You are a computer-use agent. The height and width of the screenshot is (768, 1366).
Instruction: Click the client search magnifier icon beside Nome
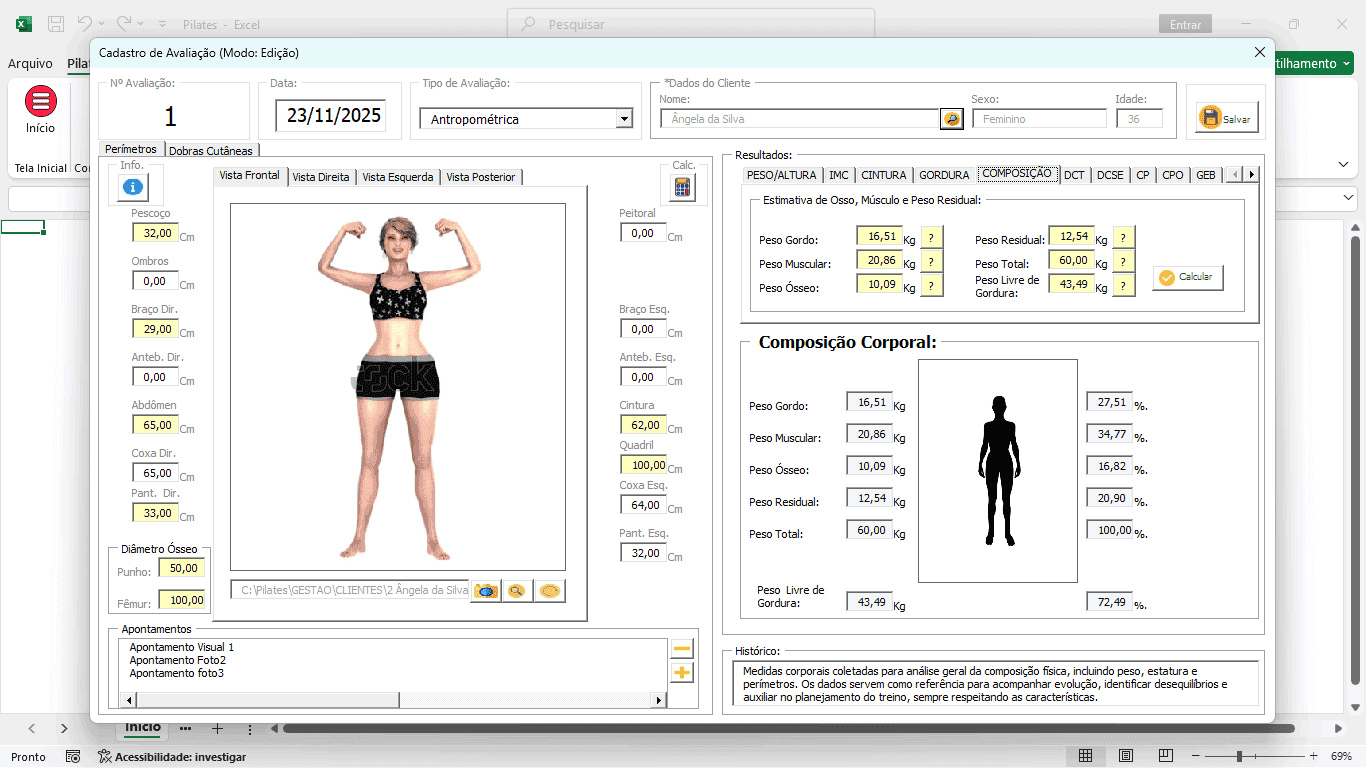point(951,119)
